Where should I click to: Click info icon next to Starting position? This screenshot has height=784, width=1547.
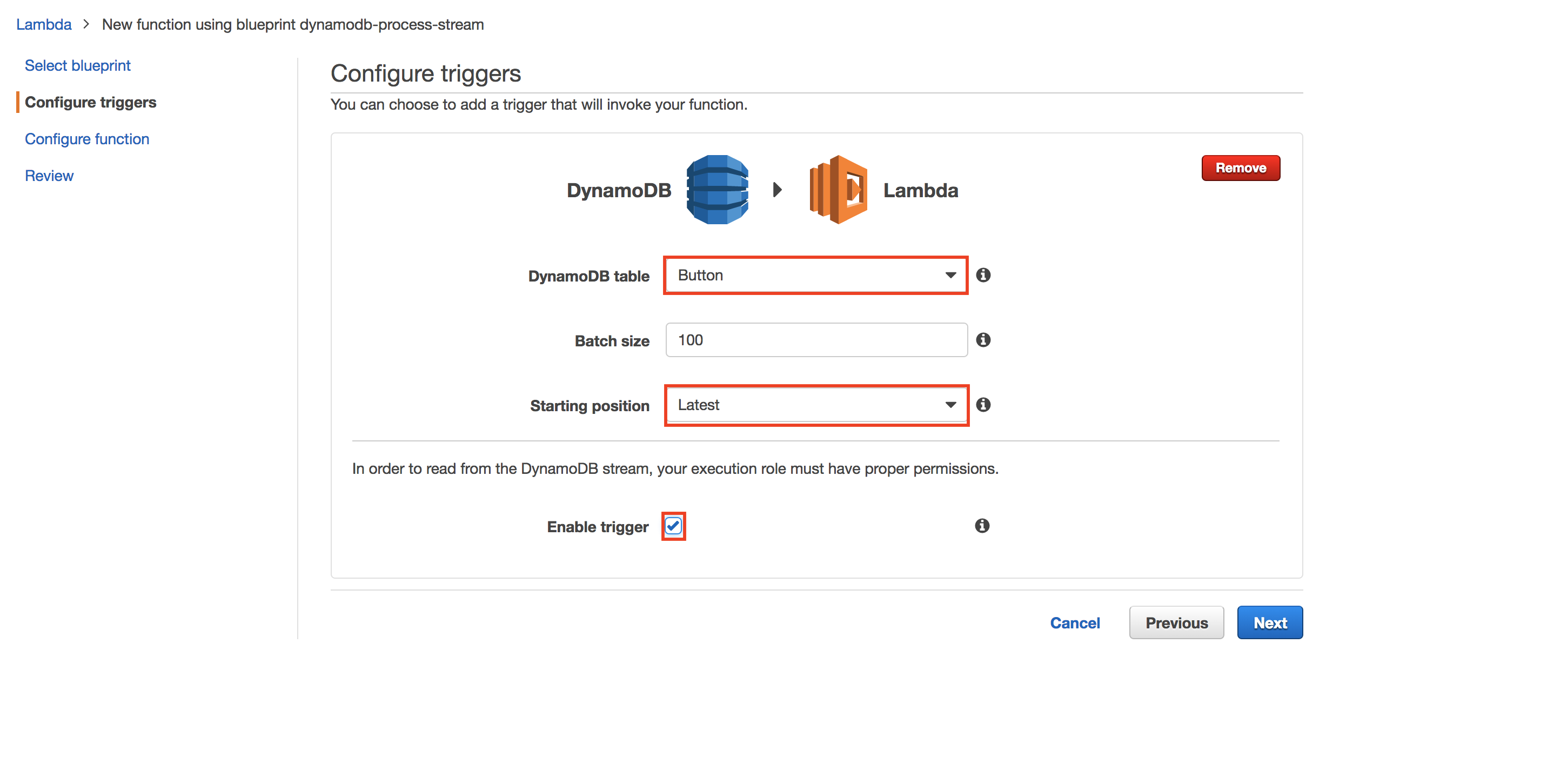tap(983, 405)
